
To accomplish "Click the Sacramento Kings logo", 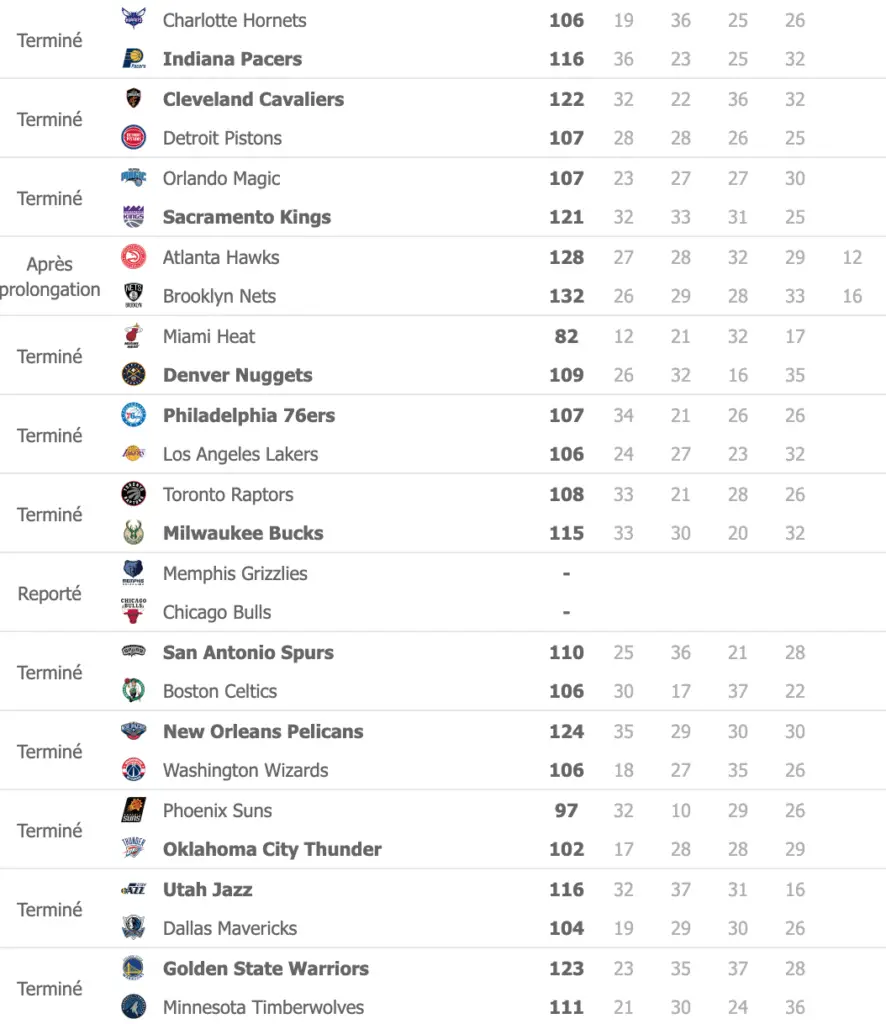I will pos(133,217).
